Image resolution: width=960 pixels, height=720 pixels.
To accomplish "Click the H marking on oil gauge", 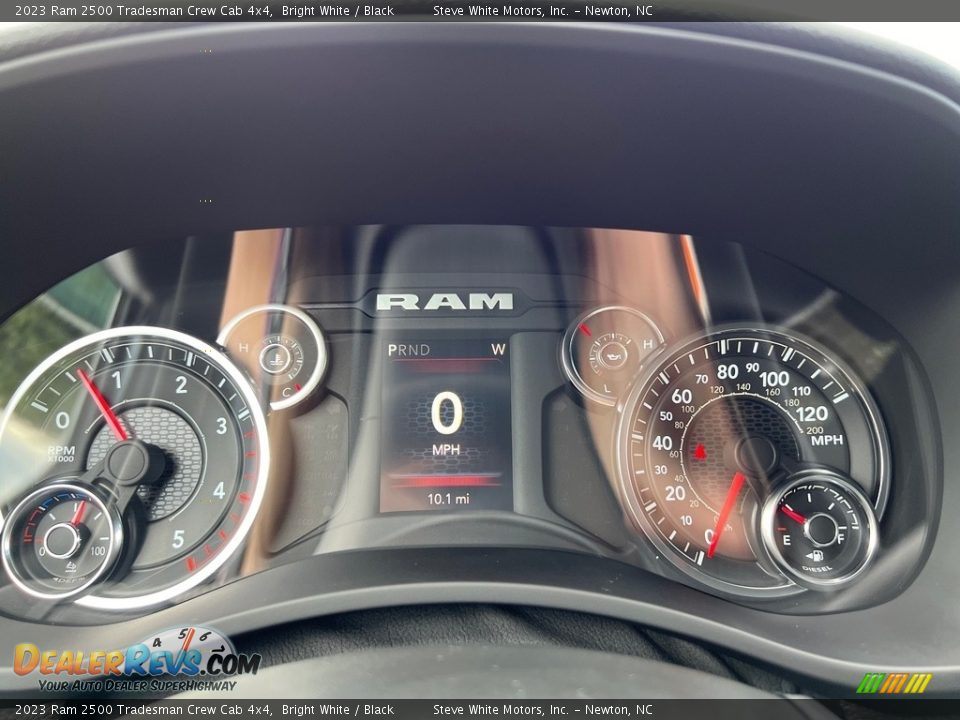I will tap(648, 345).
